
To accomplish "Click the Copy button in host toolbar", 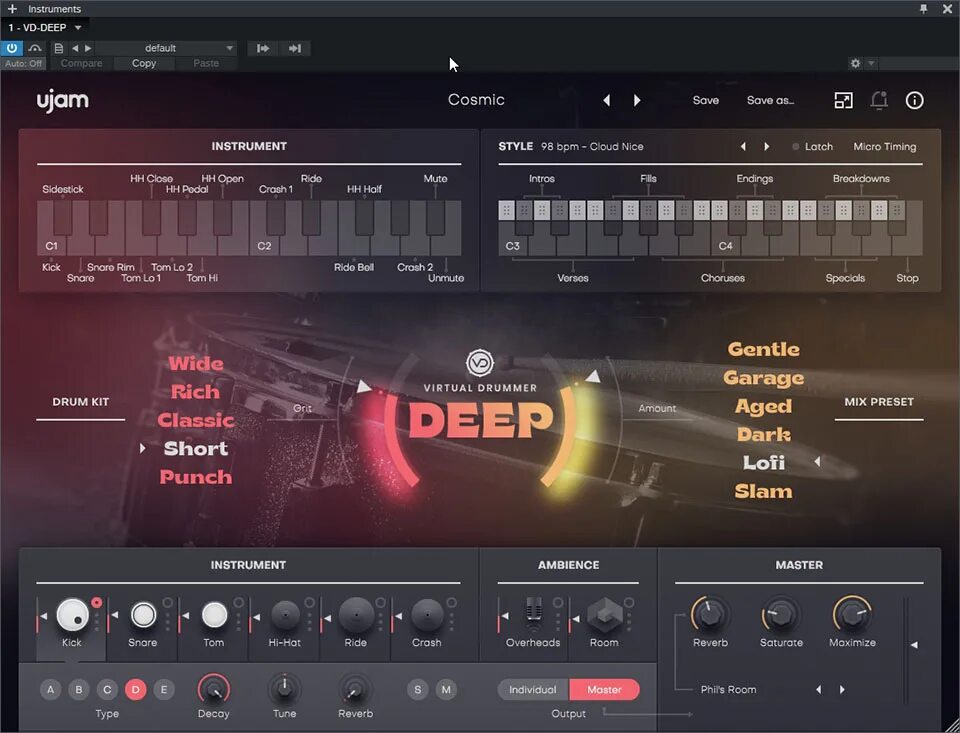I will coord(144,63).
